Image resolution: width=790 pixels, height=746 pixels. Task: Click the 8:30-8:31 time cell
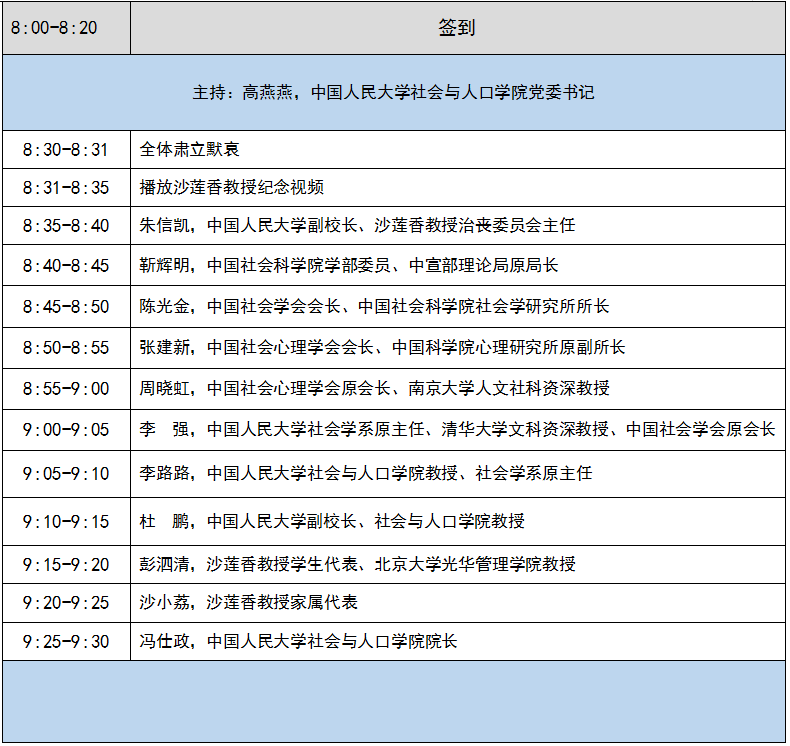66,150
